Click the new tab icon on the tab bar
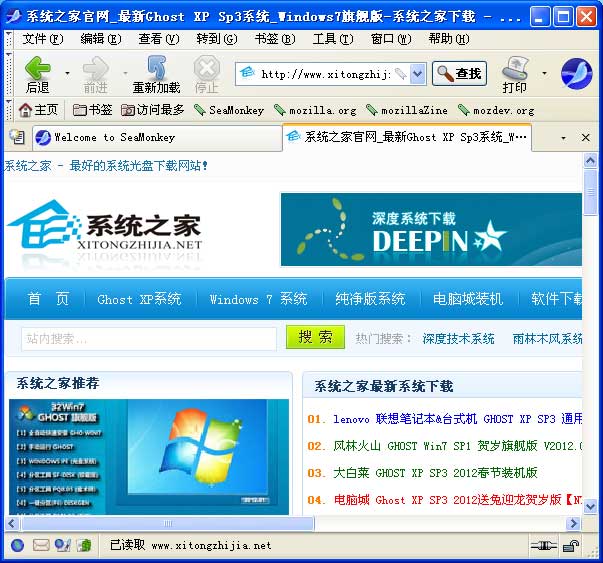 [x=17, y=137]
